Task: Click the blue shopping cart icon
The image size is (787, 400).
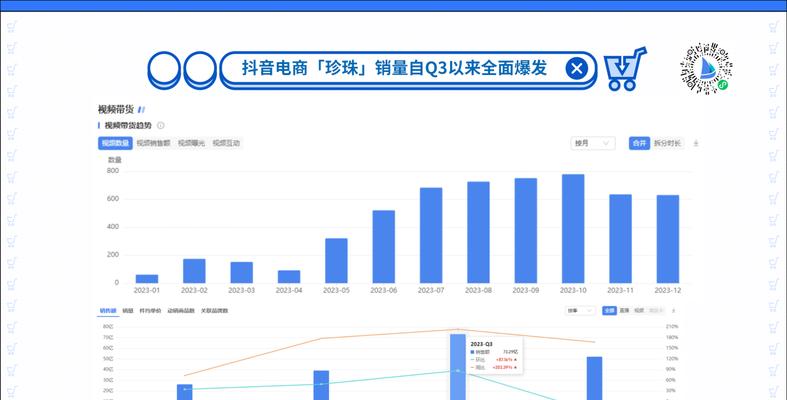Action: (x=624, y=69)
